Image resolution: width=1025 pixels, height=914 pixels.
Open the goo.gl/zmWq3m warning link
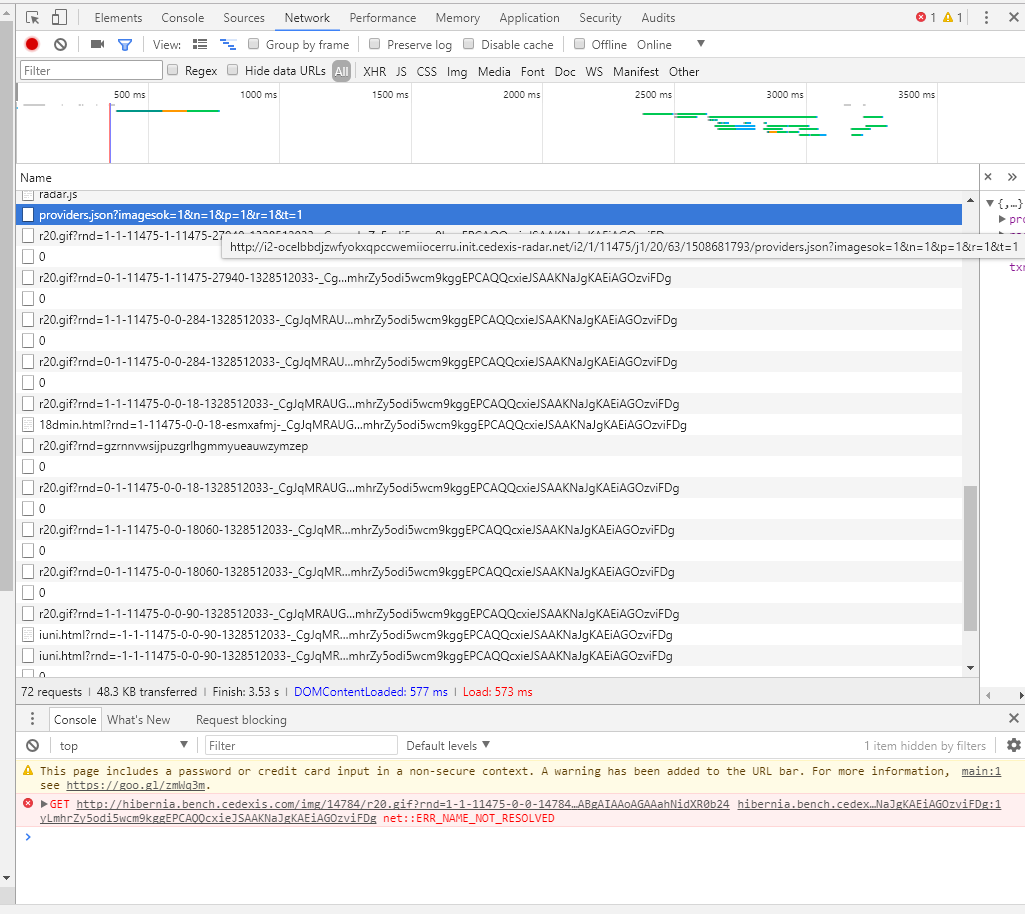coord(136,785)
